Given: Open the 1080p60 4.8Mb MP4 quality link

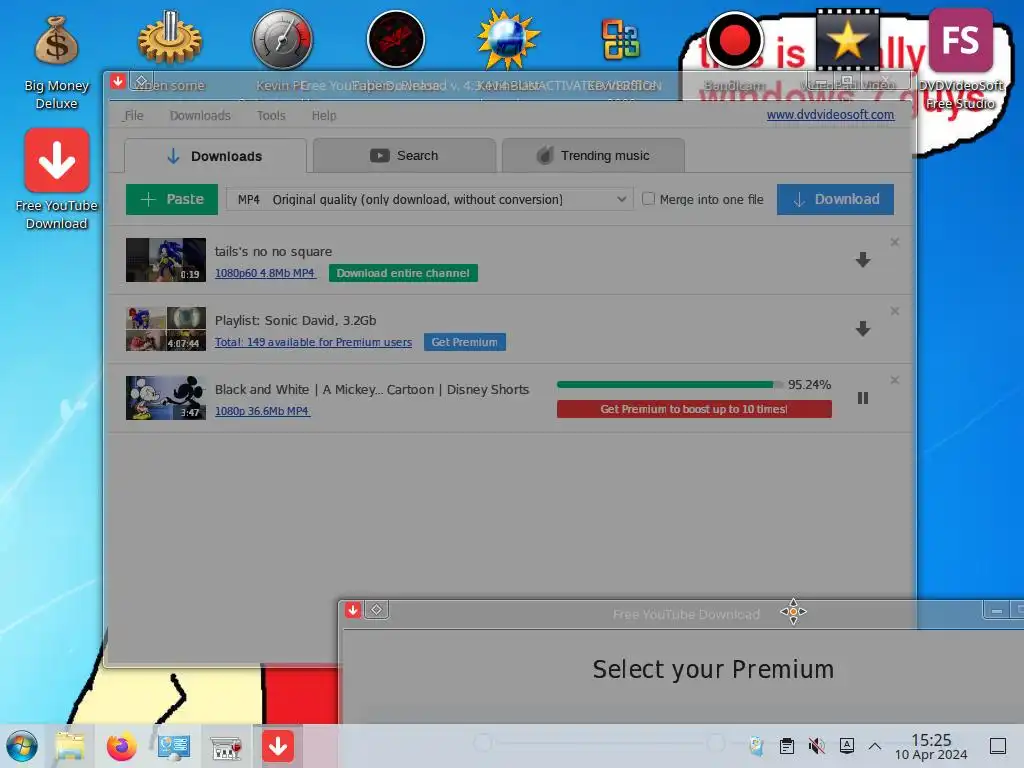Looking at the screenshot, I should [x=265, y=273].
